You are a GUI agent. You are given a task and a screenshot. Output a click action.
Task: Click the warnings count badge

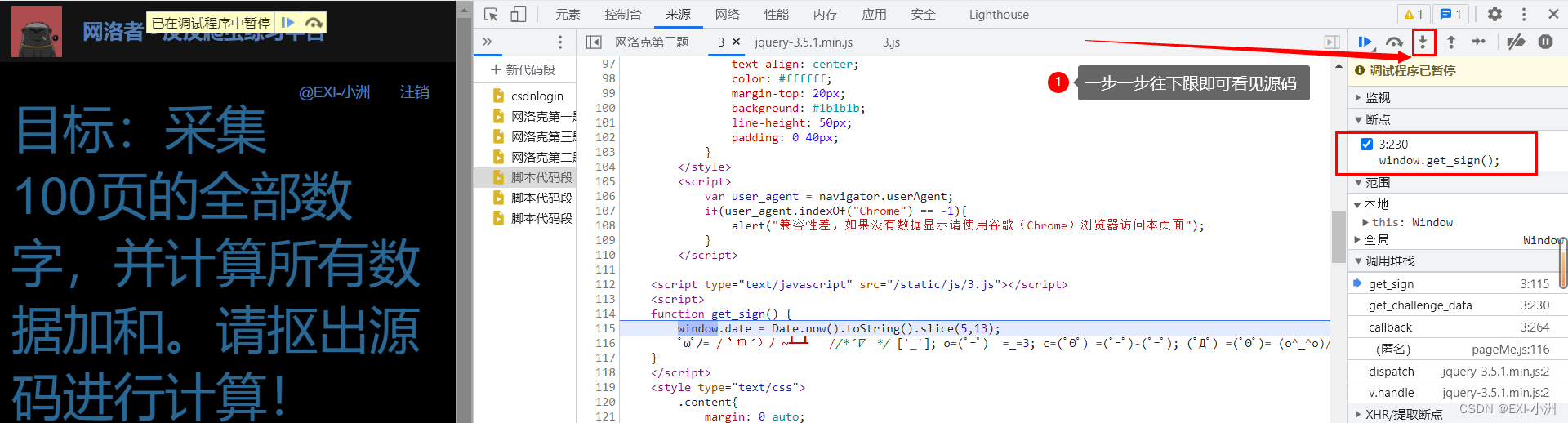(x=1414, y=14)
